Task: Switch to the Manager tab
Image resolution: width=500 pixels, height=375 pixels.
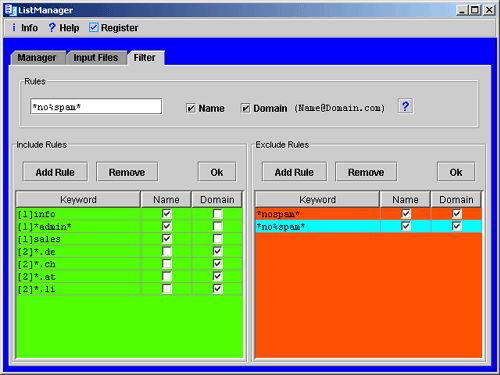Action: pyautogui.click(x=37, y=58)
